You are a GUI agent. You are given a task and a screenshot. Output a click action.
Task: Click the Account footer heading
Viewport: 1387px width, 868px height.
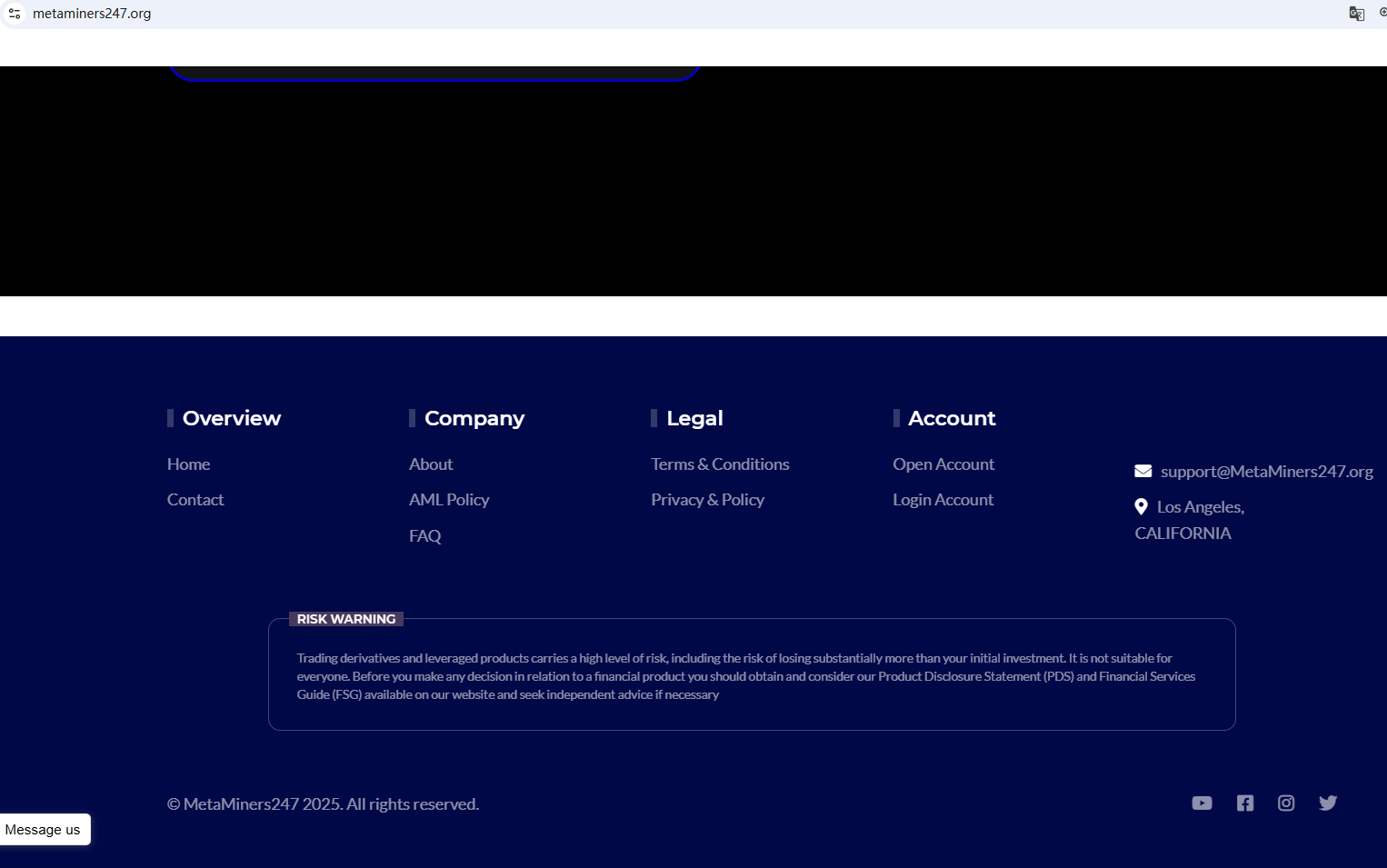click(x=952, y=418)
